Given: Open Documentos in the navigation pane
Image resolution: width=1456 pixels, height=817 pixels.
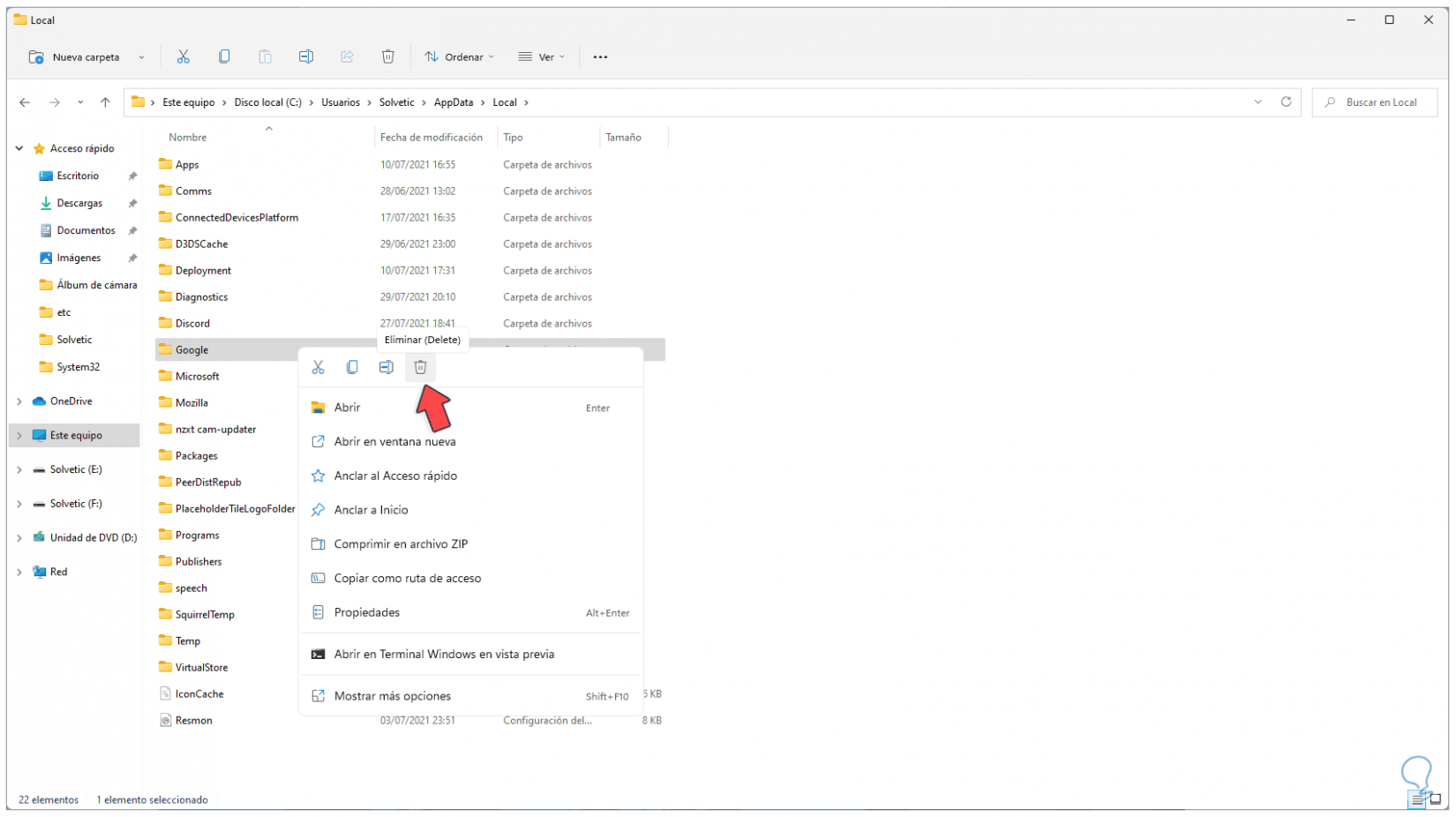Looking at the screenshot, I should (x=86, y=230).
